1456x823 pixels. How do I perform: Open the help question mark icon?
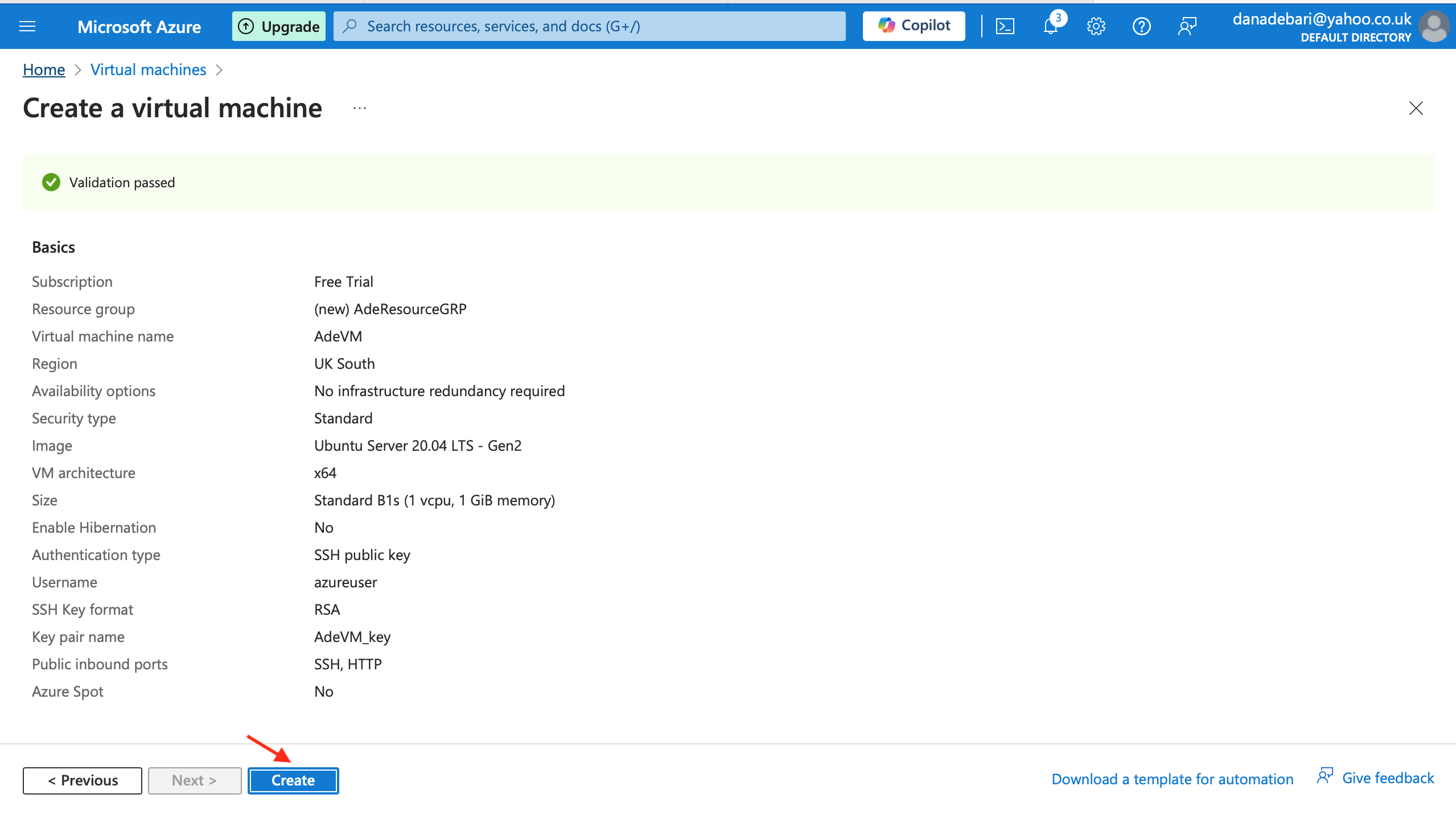click(1141, 26)
